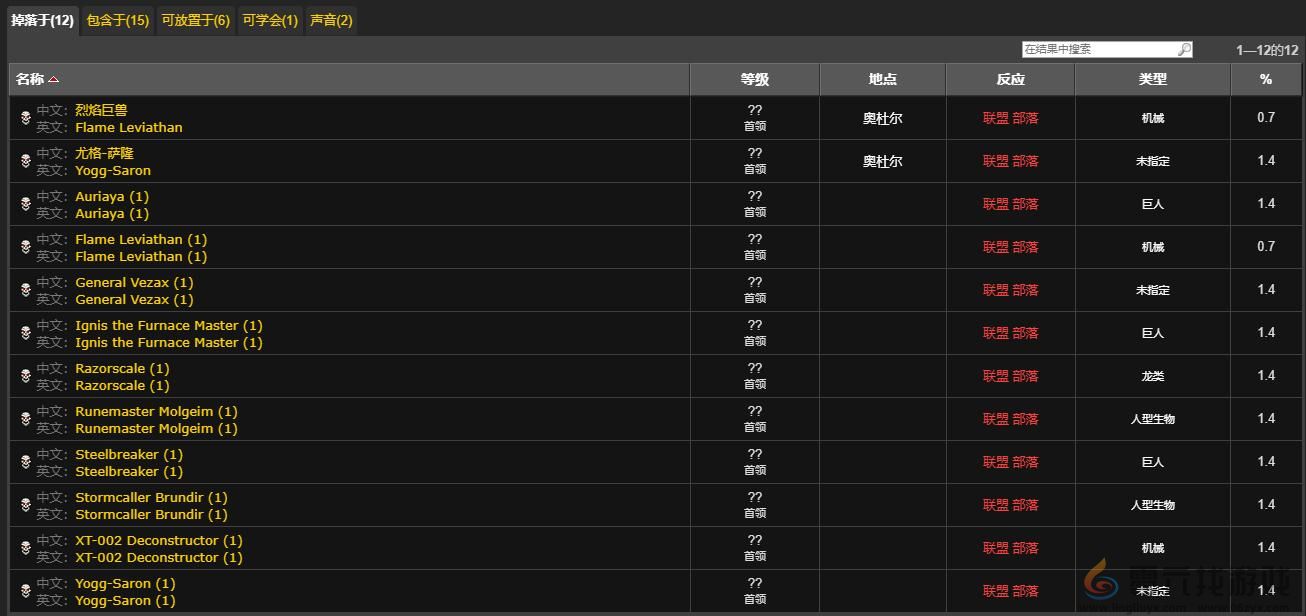Image resolution: width=1306 pixels, height=616 pixels.
Task: Sort the table by the 名称 column
Action: point(31,79)
